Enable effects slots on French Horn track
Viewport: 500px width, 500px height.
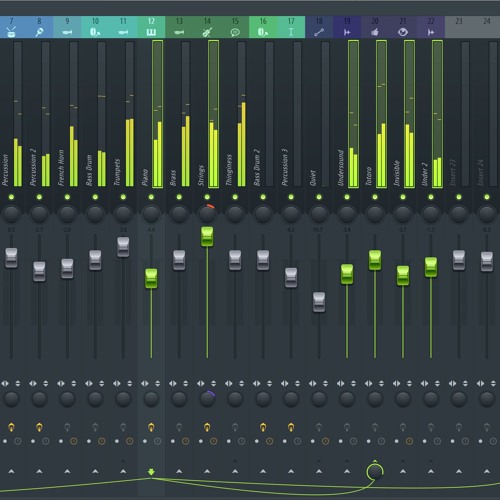click(67, 427)
